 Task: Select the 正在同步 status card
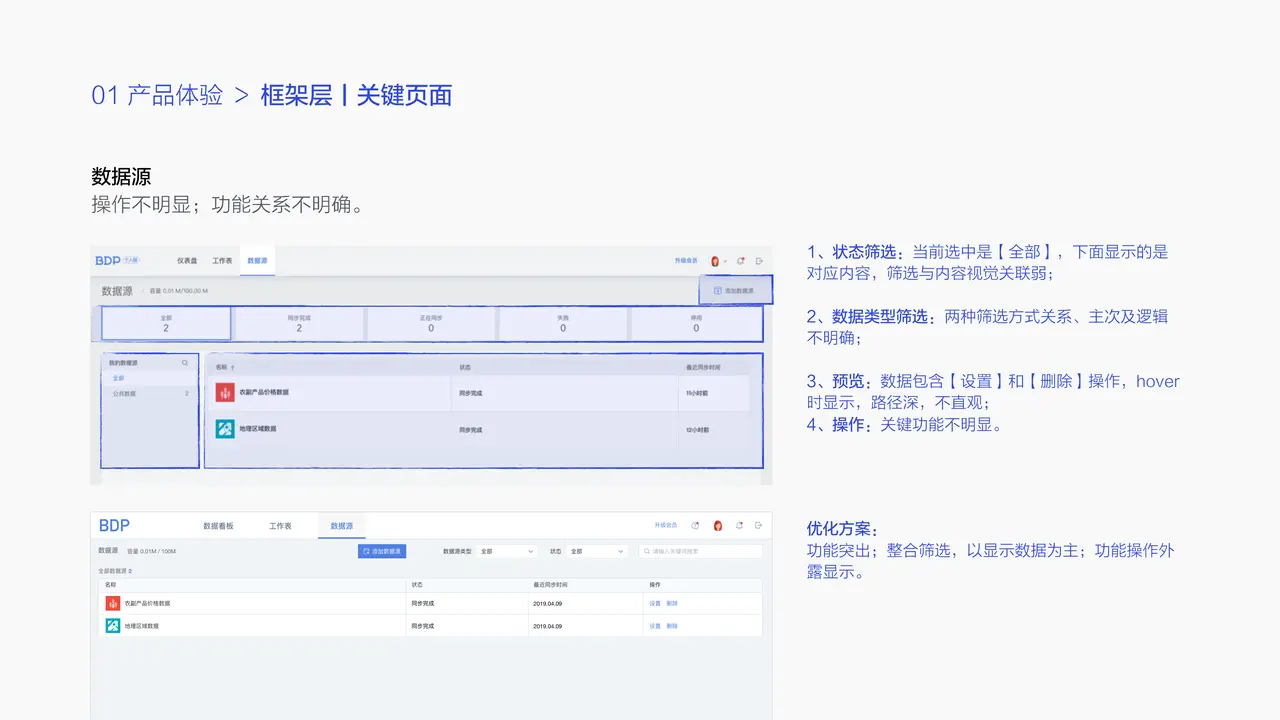[431, 323]
